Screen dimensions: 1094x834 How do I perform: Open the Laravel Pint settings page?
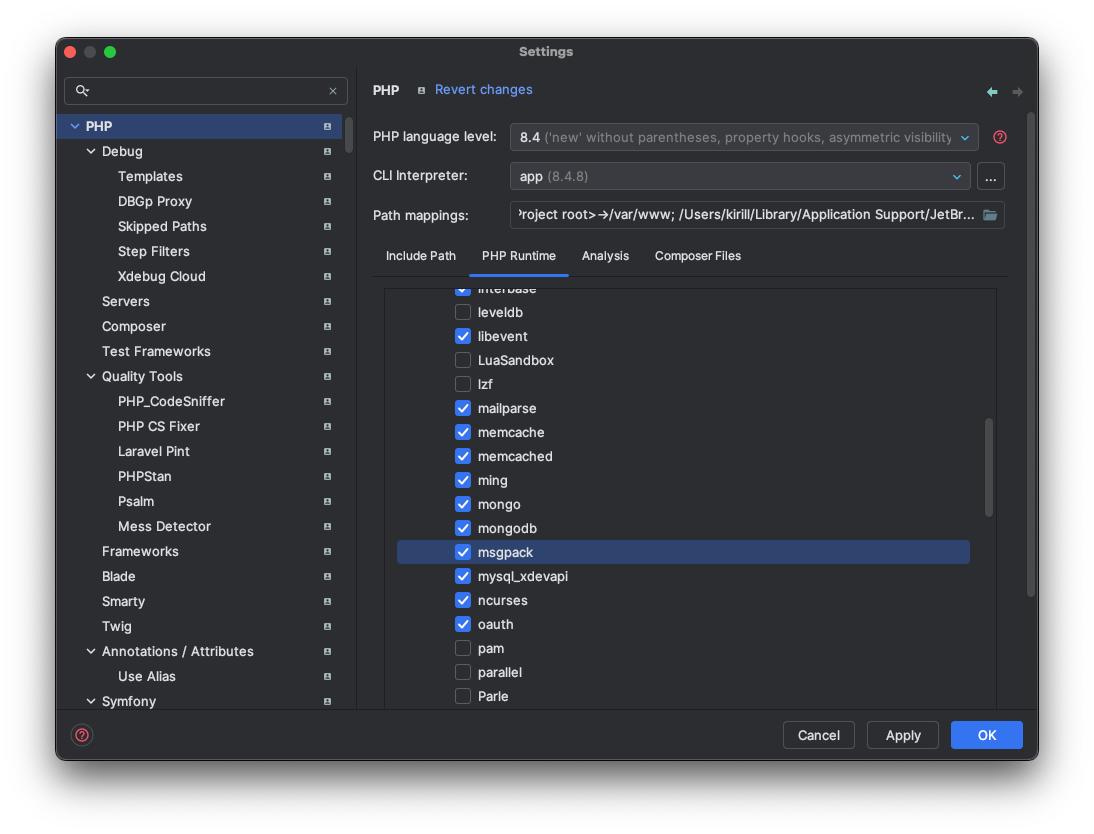(x=153, y=452)
